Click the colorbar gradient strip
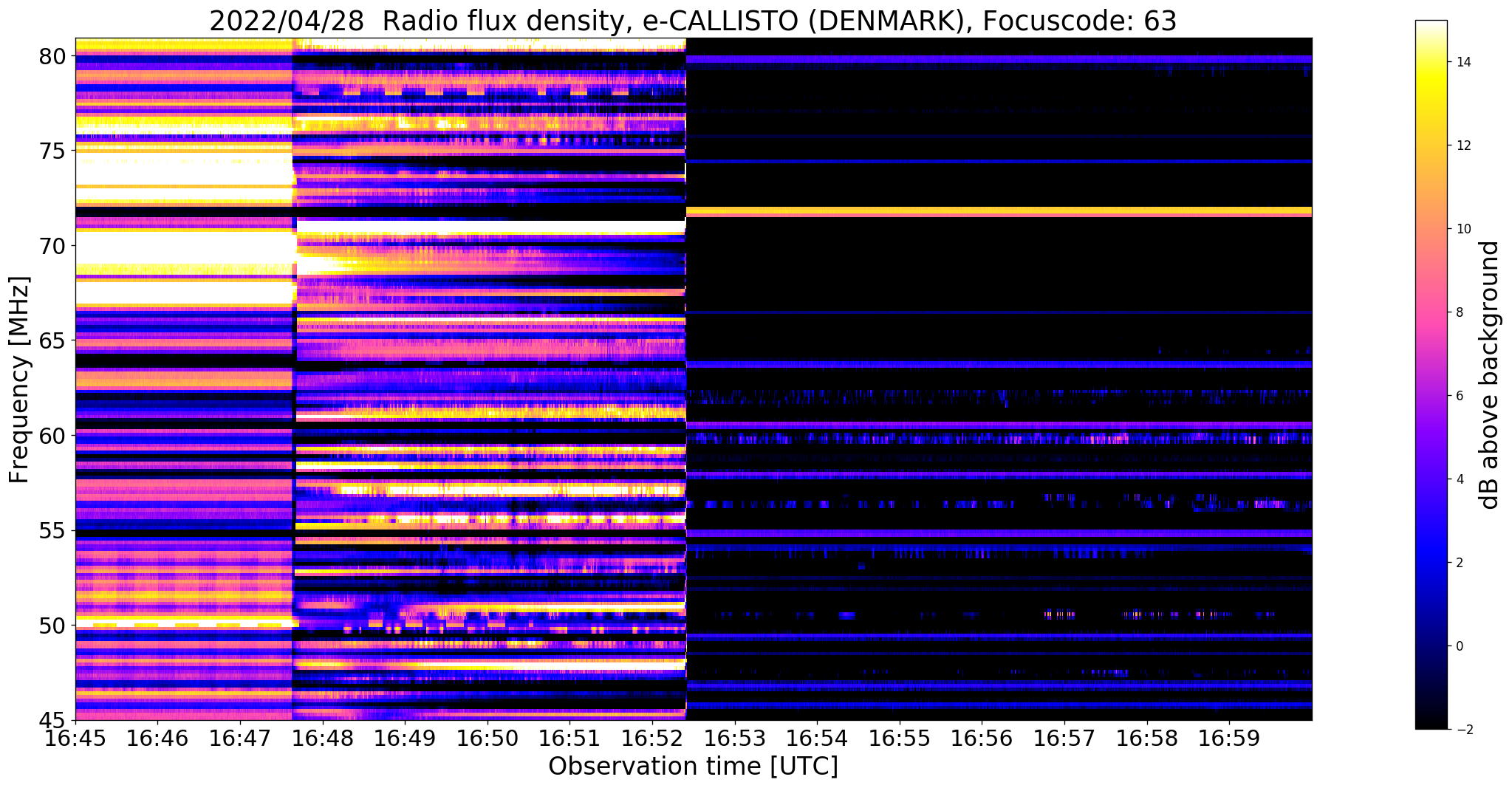 (1431, 375)
